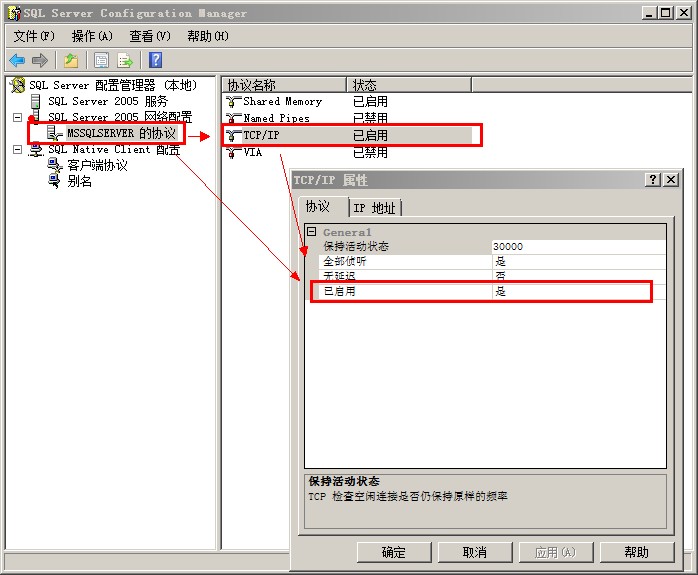Click the 保持活动状态 value field 30000

pos(577,247)
